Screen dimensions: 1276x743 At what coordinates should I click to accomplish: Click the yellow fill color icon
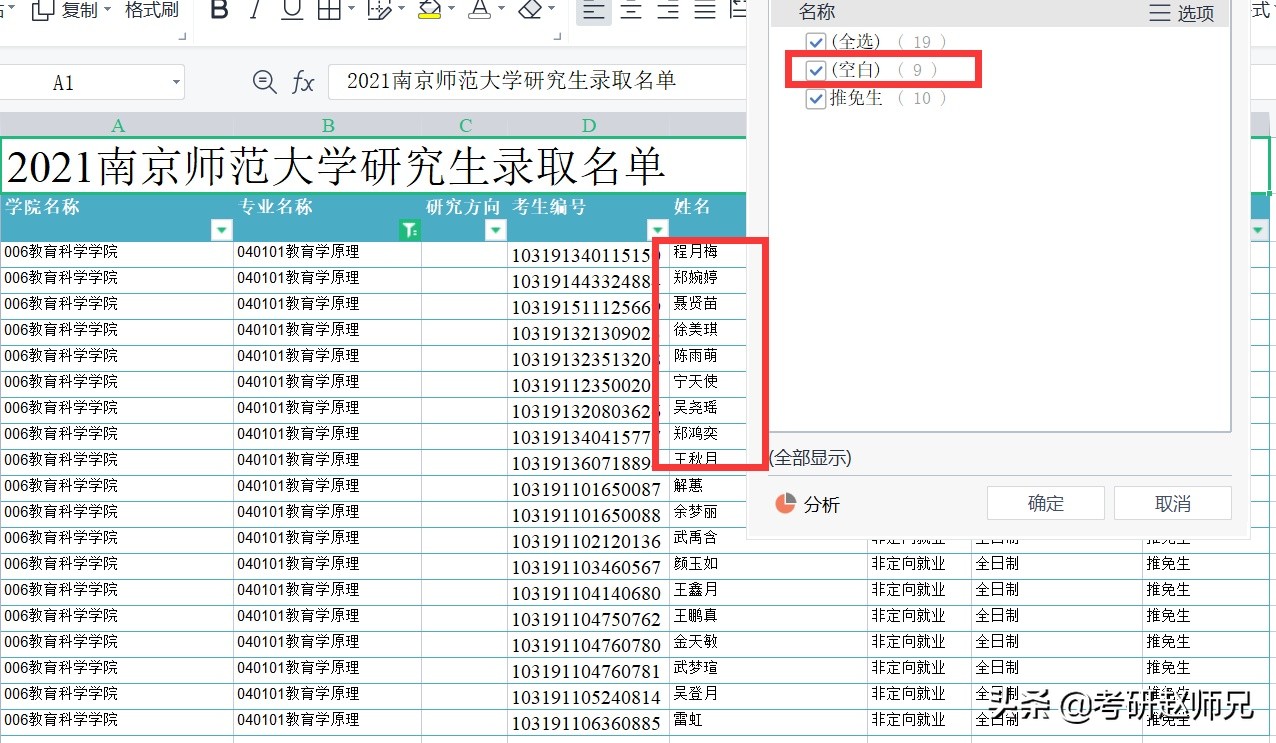[428, 9]
